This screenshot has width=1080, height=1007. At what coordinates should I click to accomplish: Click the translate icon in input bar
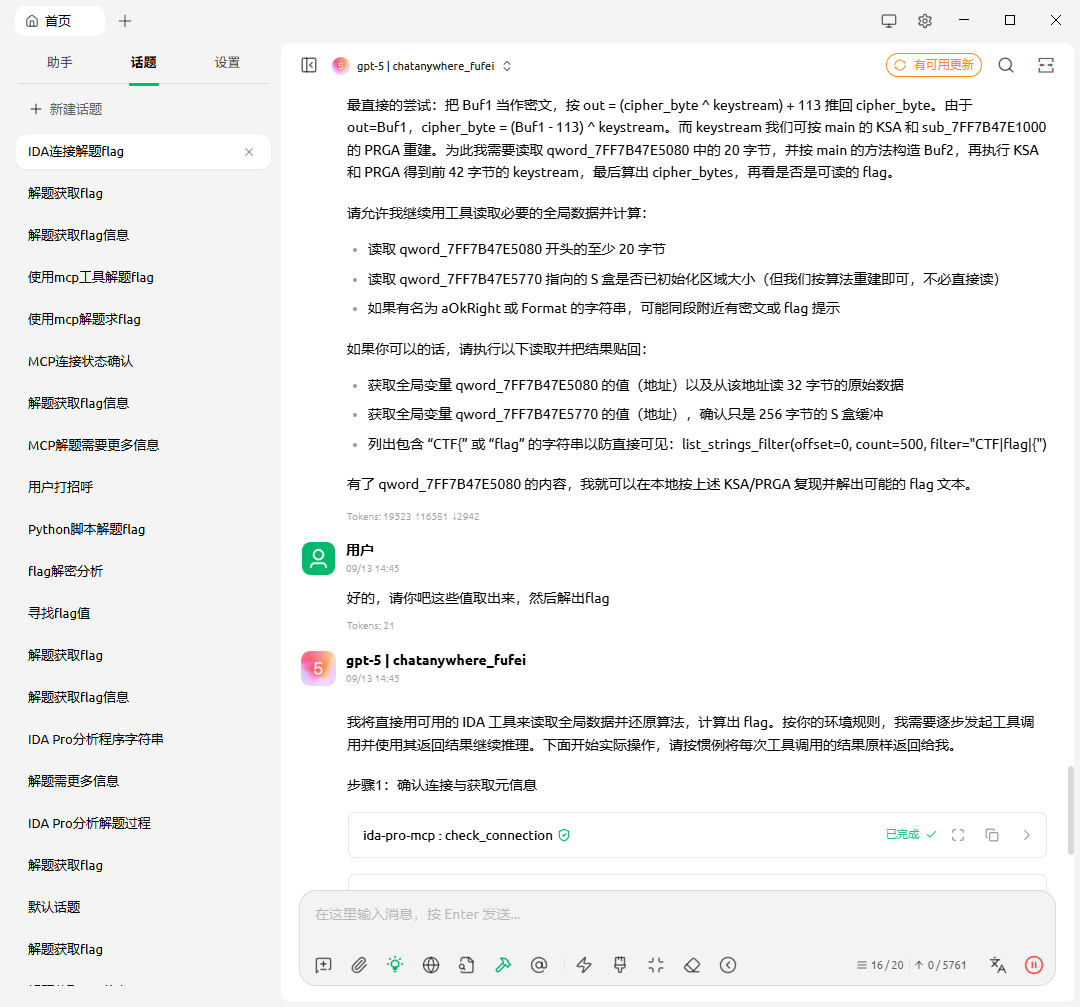pyautogui.click(x=997, y=965)
